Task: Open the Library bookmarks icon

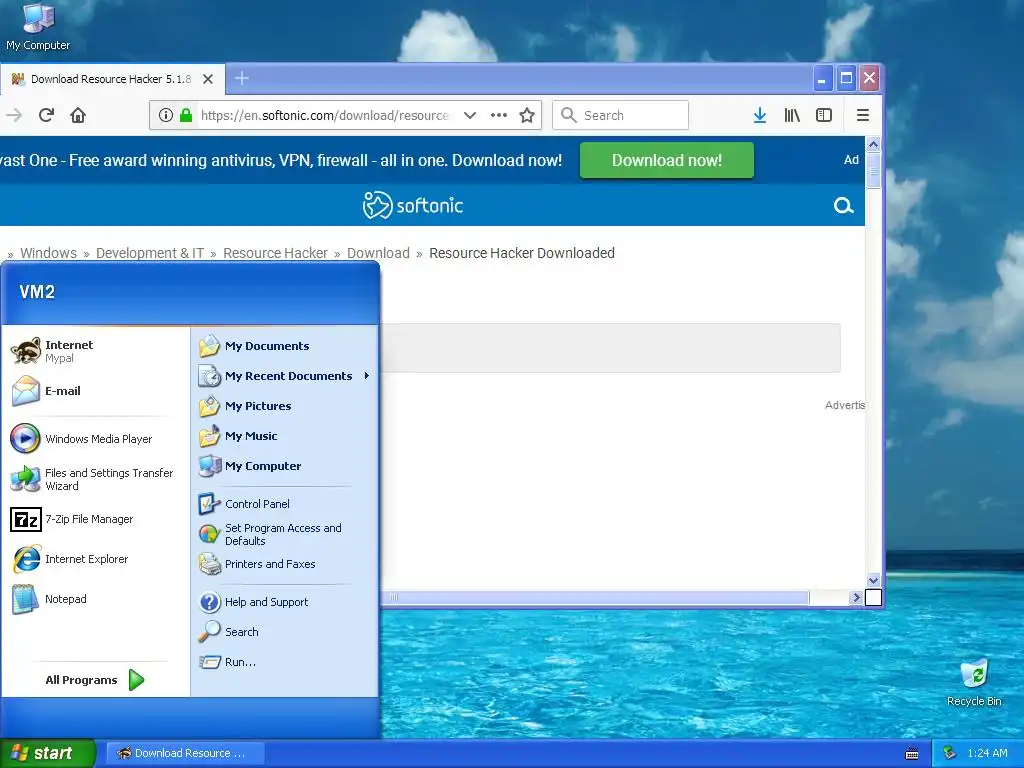Action: click(792, 116)
